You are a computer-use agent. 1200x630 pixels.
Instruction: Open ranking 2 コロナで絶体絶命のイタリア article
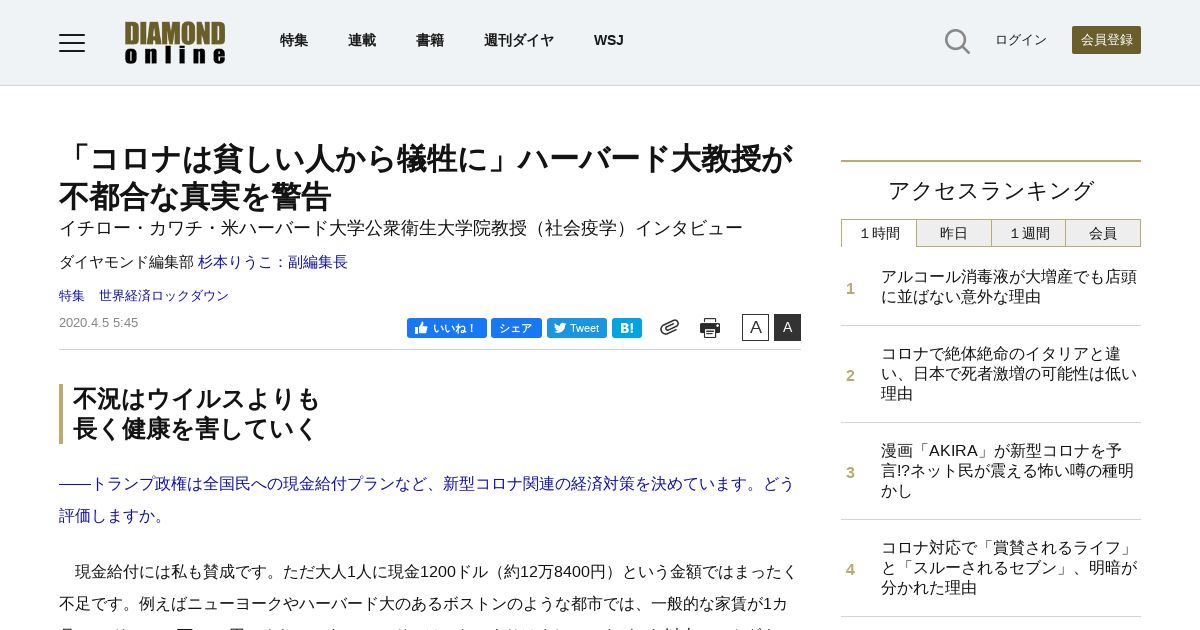[1009, 374]
